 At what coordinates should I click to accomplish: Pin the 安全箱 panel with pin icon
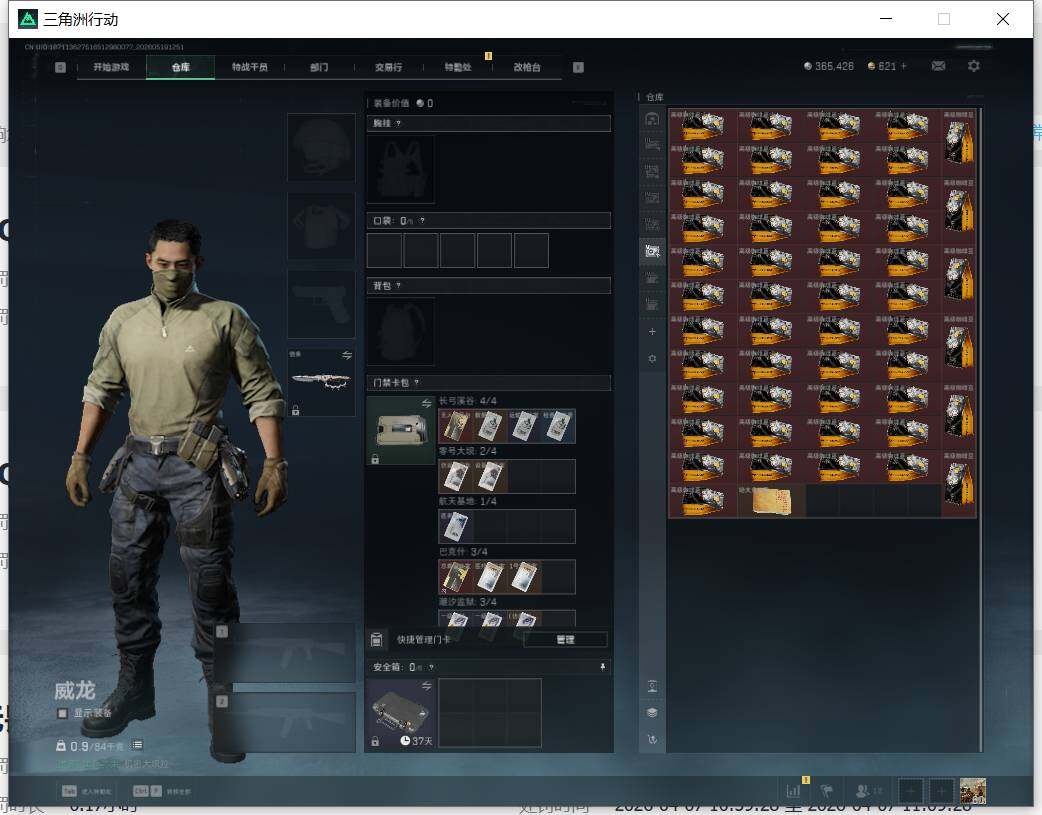pos(603,667)
